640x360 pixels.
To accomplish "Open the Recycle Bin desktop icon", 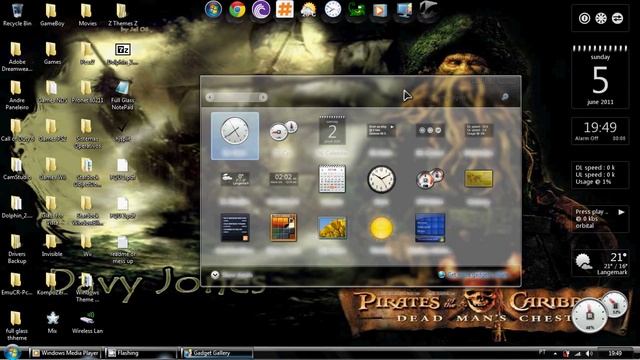I will 17,14.
